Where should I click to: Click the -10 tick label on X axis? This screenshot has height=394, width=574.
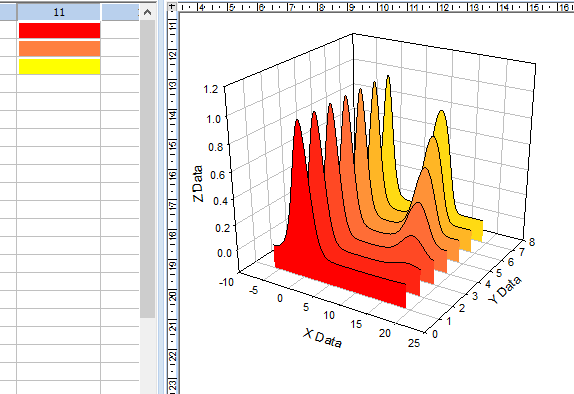(x=226, y=282)
